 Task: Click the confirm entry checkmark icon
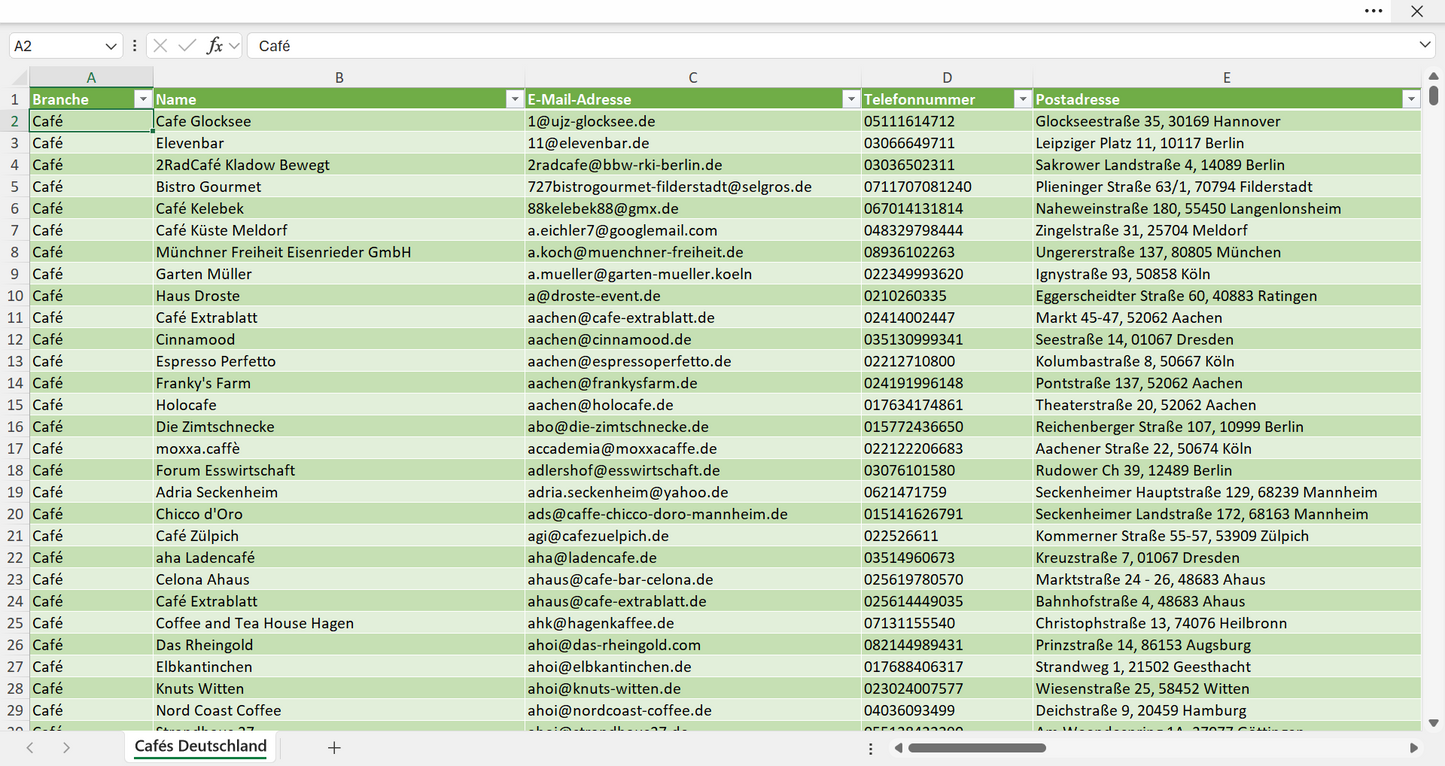(x=187, y=46)
